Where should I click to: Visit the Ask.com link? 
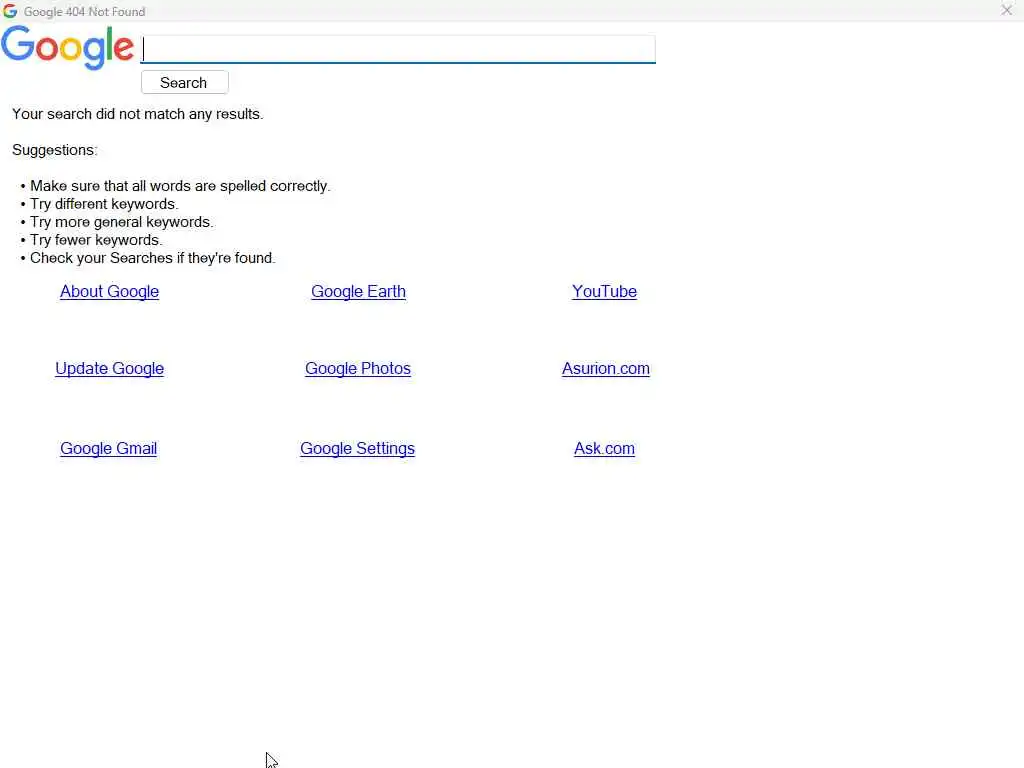tap(604, 449)
